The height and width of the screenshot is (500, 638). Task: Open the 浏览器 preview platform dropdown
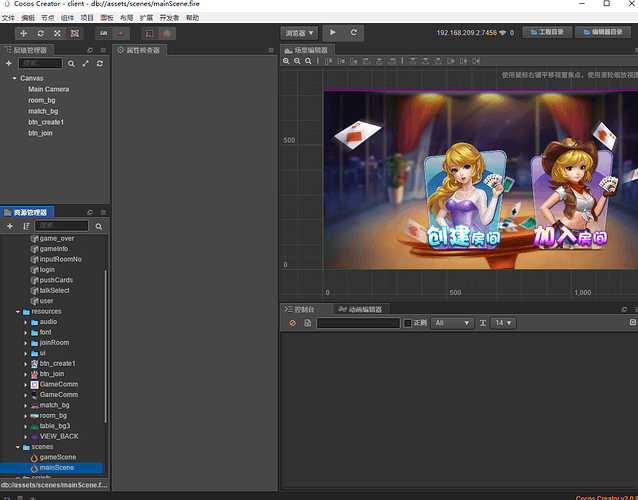pos(299,33)
